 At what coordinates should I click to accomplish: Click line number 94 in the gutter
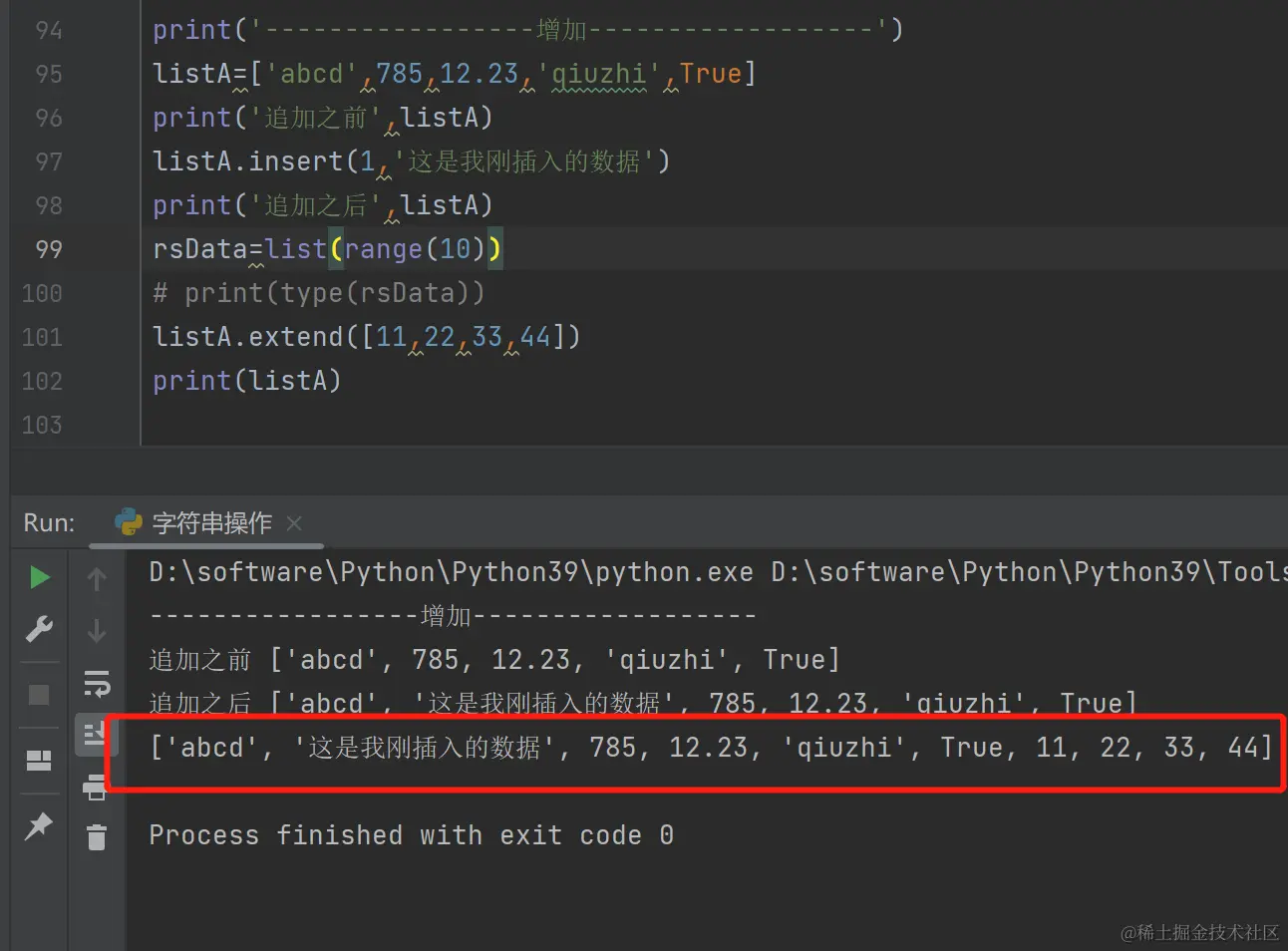click(x=48, y=30)
